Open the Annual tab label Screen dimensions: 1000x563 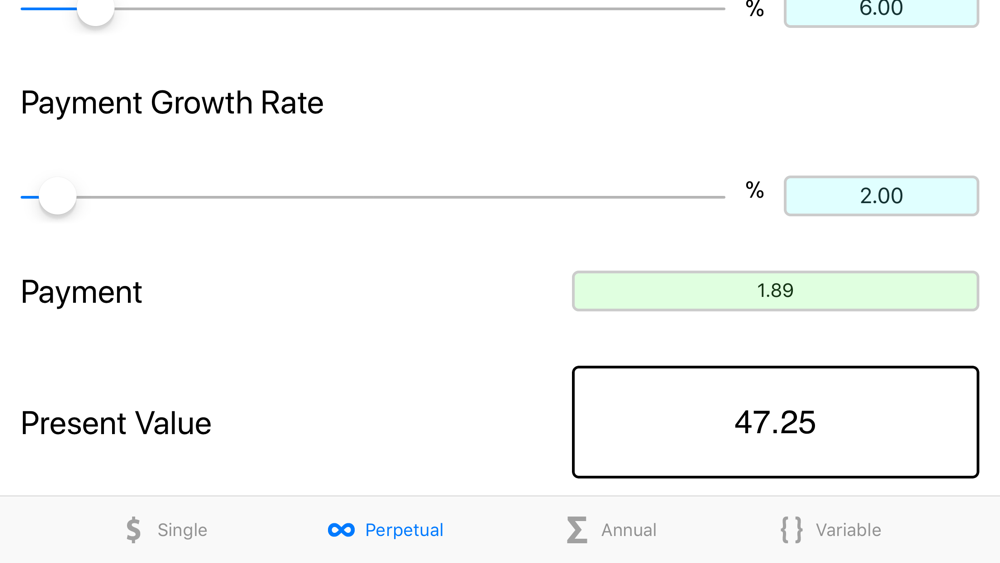[x=628, y=530]
